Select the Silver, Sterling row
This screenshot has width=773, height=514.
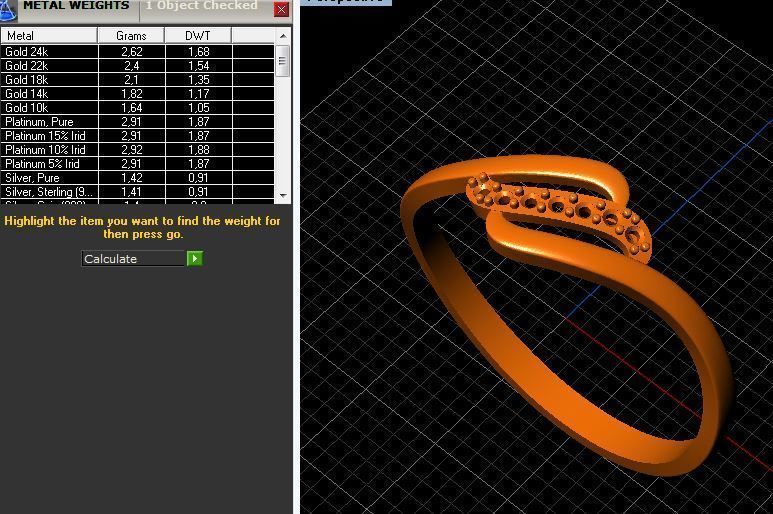tap(138, 192)
